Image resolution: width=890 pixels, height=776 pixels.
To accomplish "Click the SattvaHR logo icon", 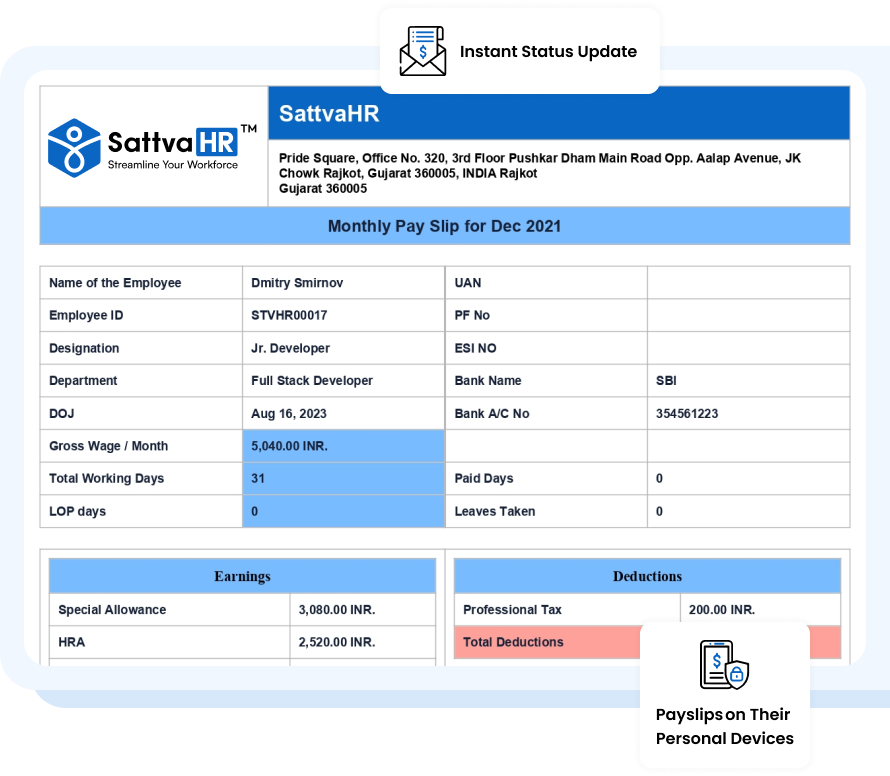I will tap(74, 147).
